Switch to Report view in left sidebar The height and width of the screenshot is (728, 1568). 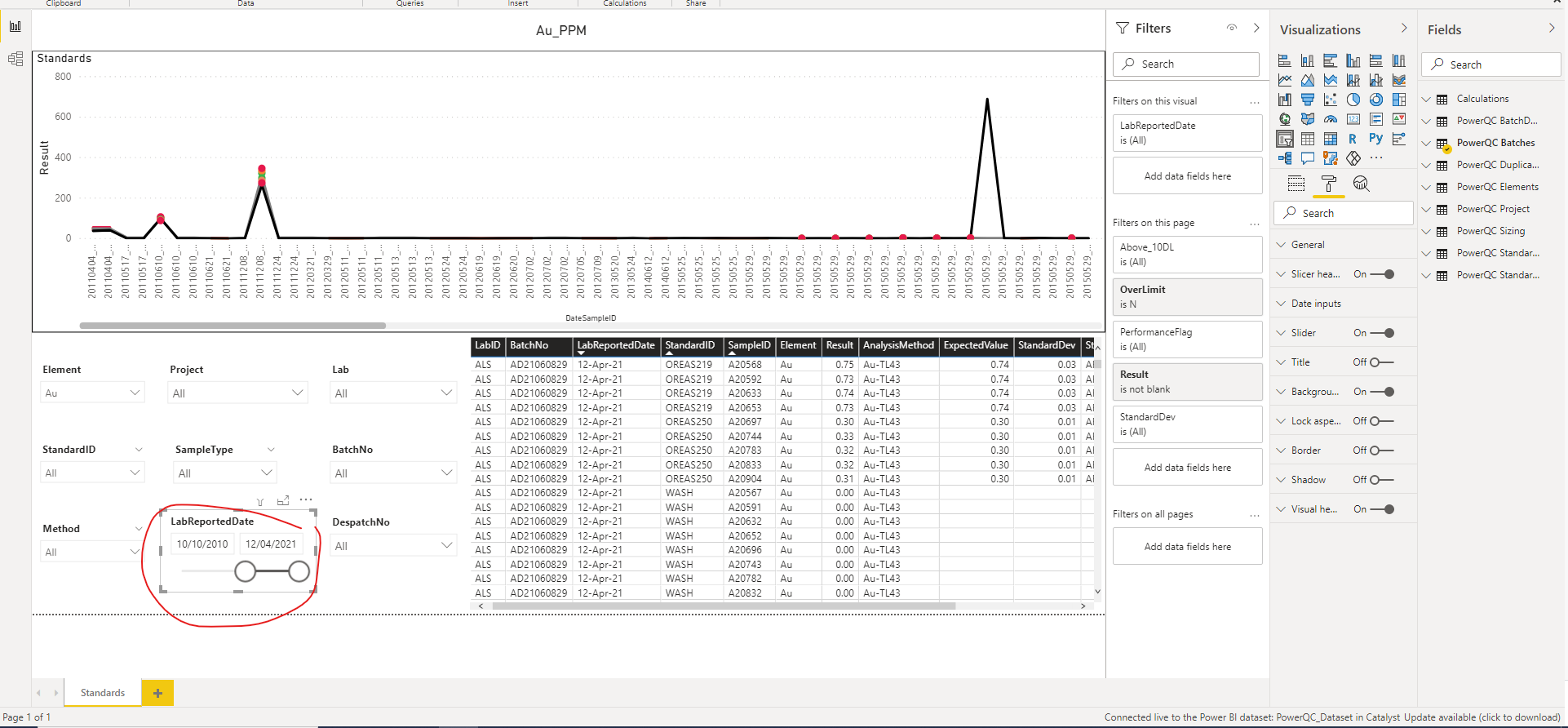(x=16, y=26)
